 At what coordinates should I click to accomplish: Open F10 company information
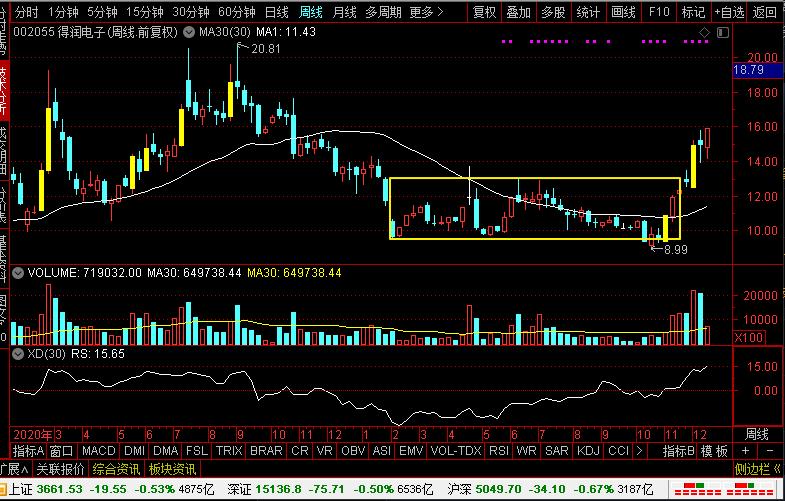coord(658,12)
